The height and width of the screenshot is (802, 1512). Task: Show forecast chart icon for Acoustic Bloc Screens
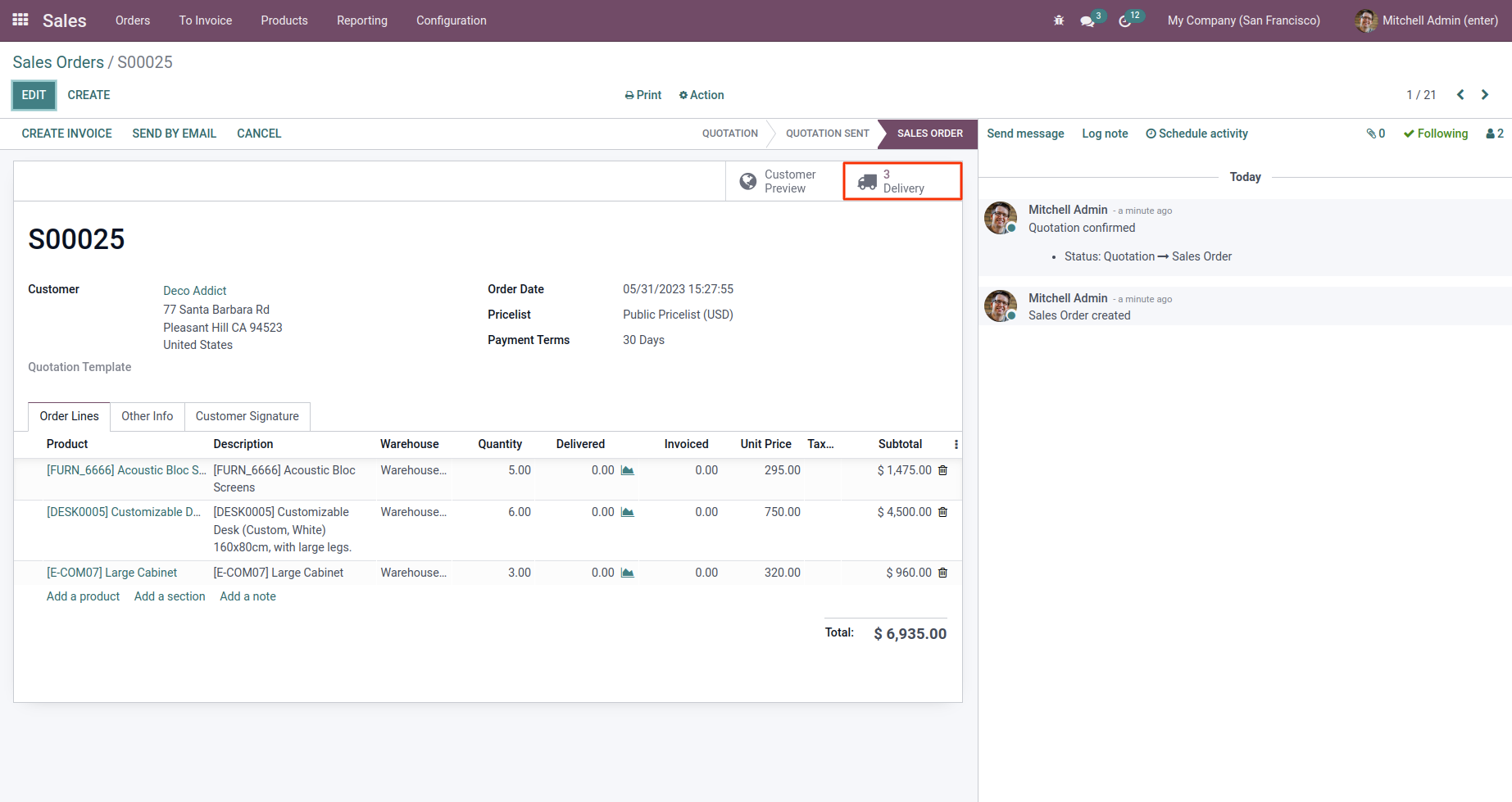[628, 470]
